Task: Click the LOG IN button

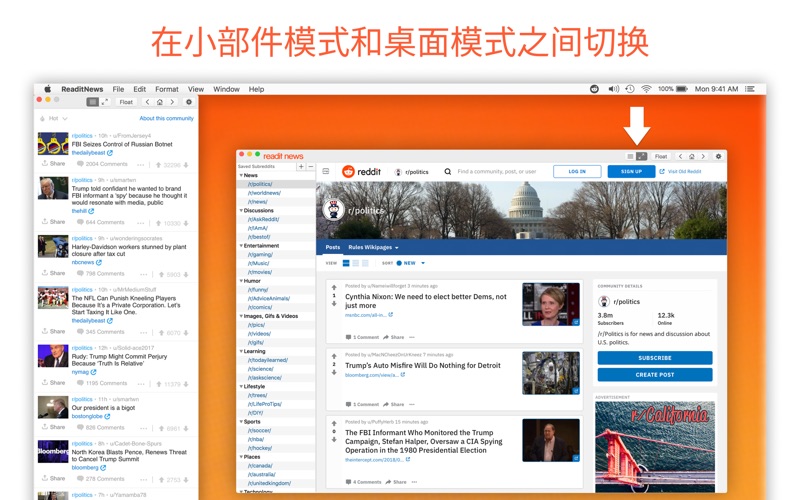Action: coord(577,171)
